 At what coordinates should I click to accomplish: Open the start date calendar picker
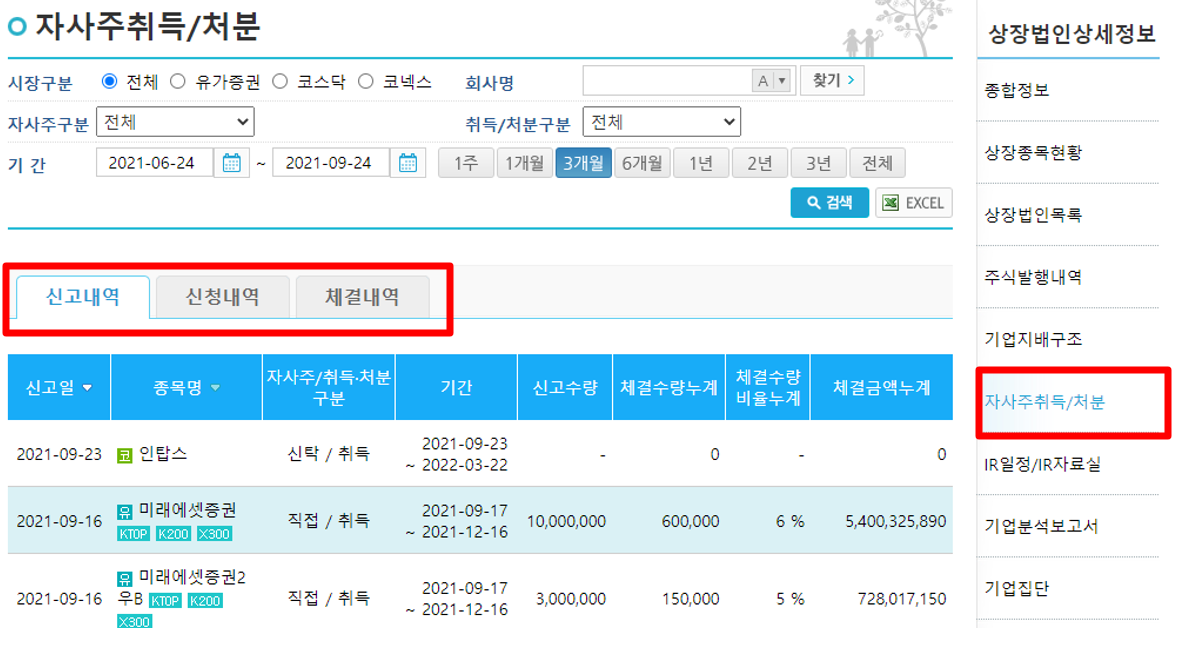(x=231, y=162)
